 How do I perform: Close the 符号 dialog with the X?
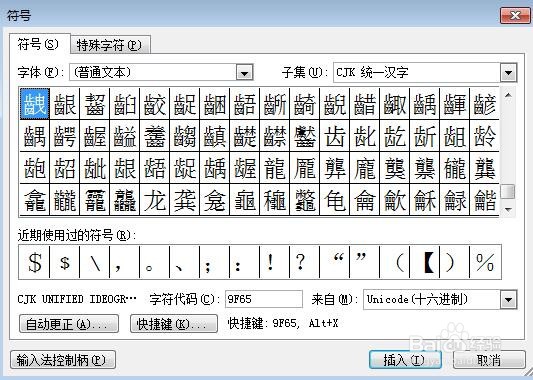pyautogui.click(x=515, y=15)
